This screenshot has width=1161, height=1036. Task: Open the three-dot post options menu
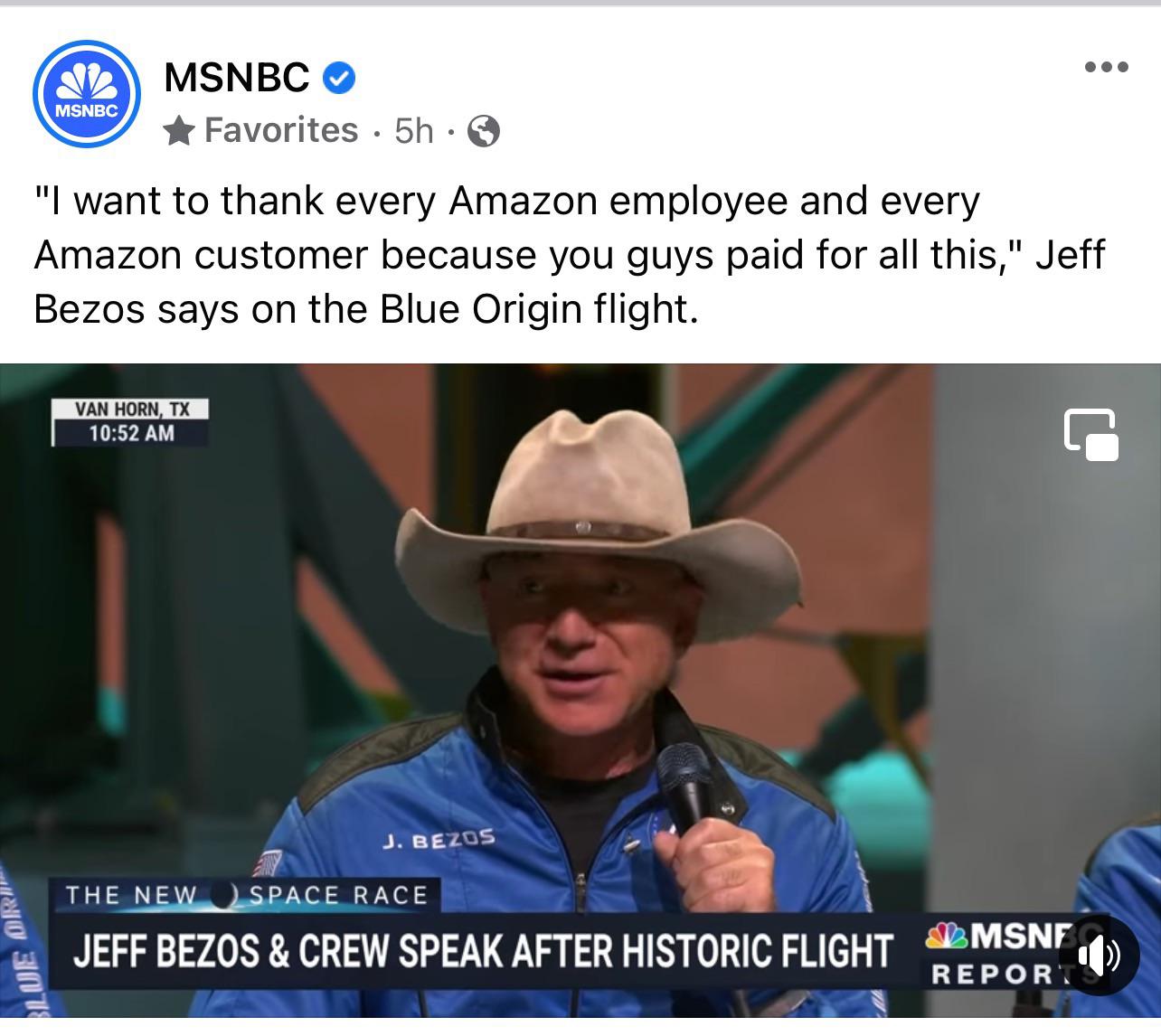point(1107,67)
